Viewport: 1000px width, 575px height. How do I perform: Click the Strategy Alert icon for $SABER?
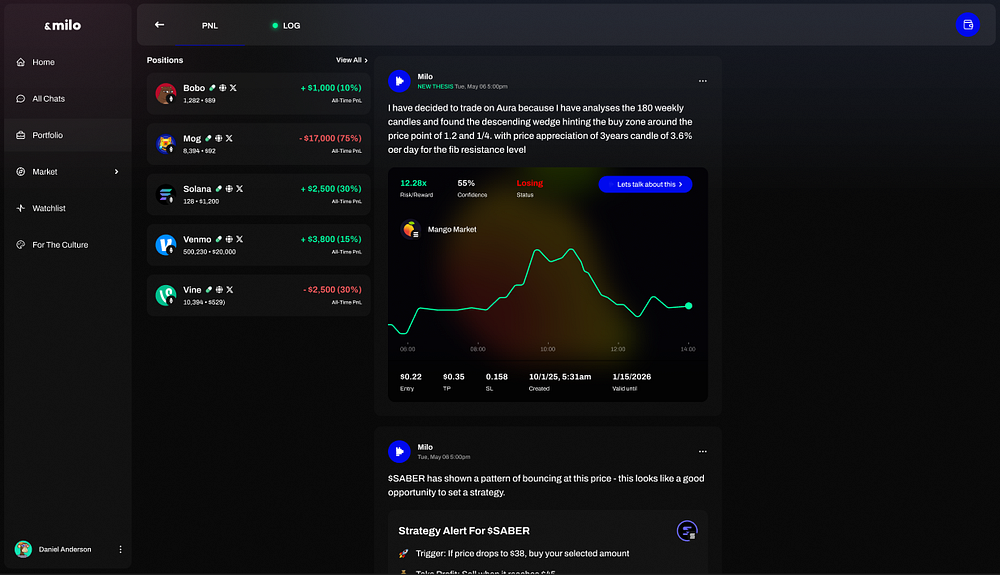coord(687,531)
